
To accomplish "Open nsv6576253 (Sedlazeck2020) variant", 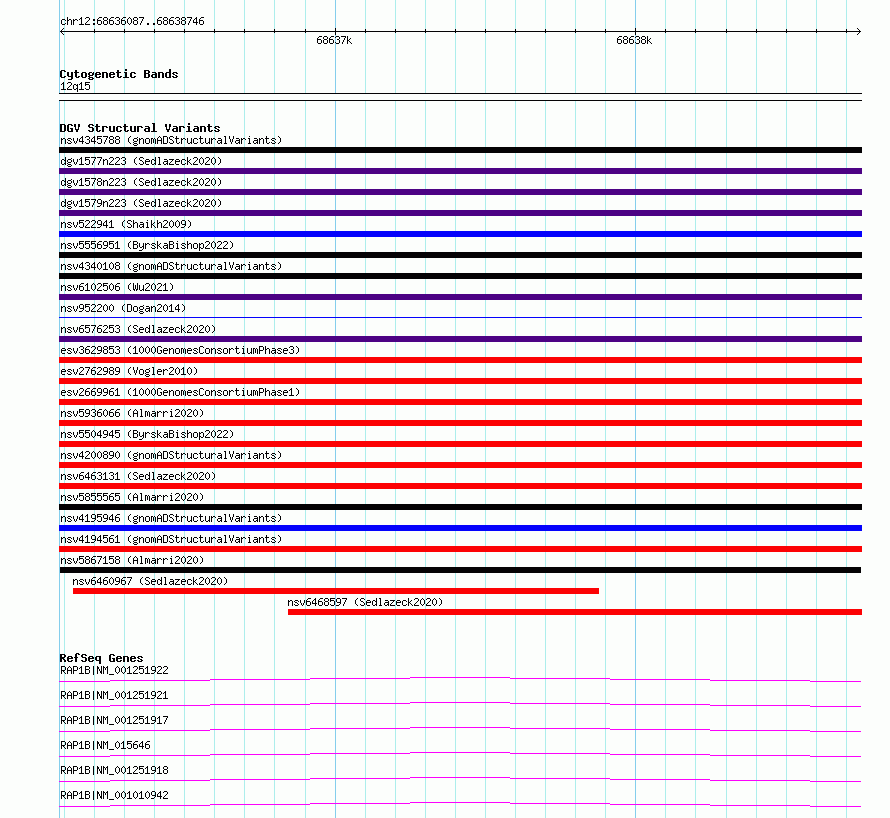I will [138, 329].
